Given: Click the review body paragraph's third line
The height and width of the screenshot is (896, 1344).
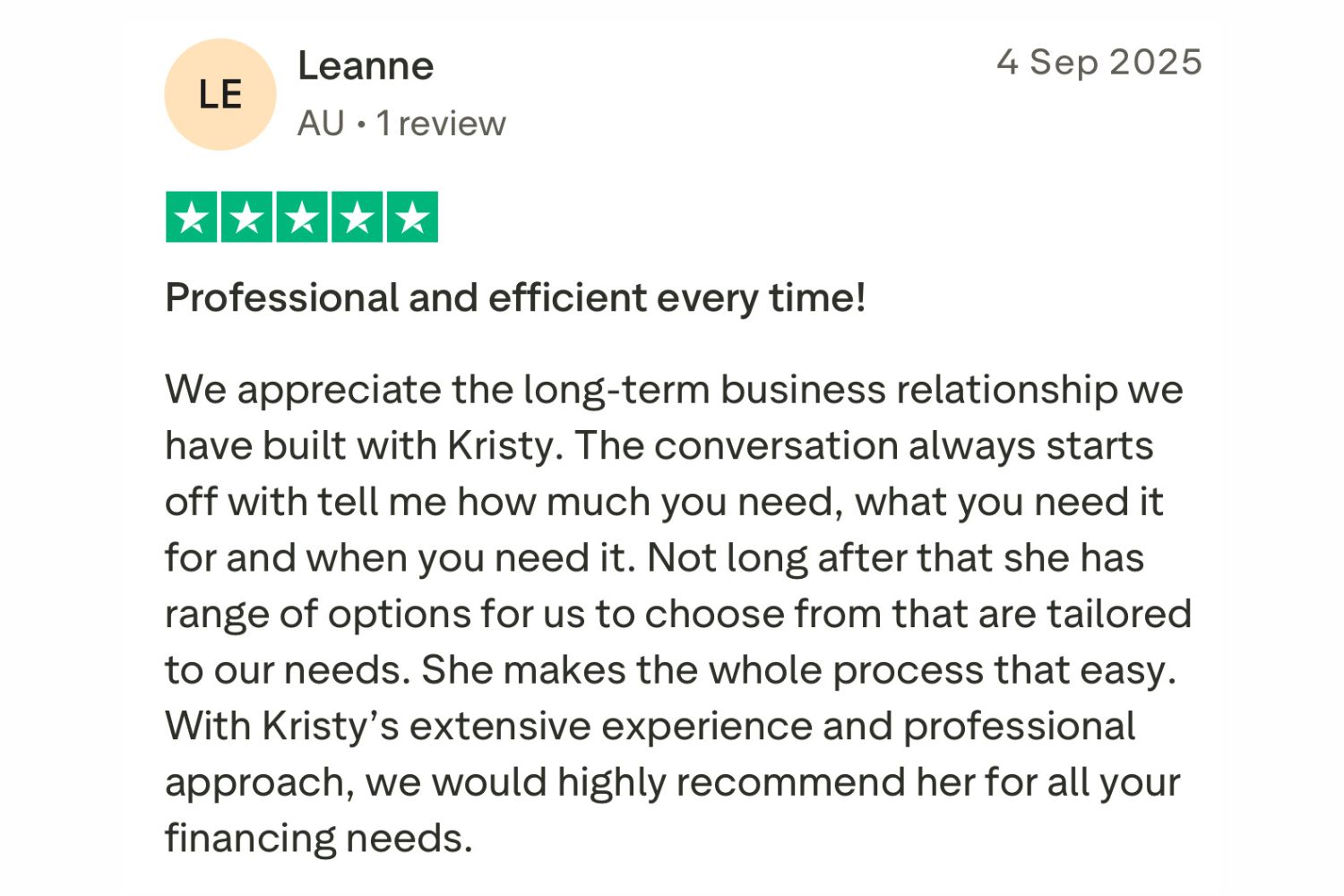Looking at the screenshot, I should point(663,502).
